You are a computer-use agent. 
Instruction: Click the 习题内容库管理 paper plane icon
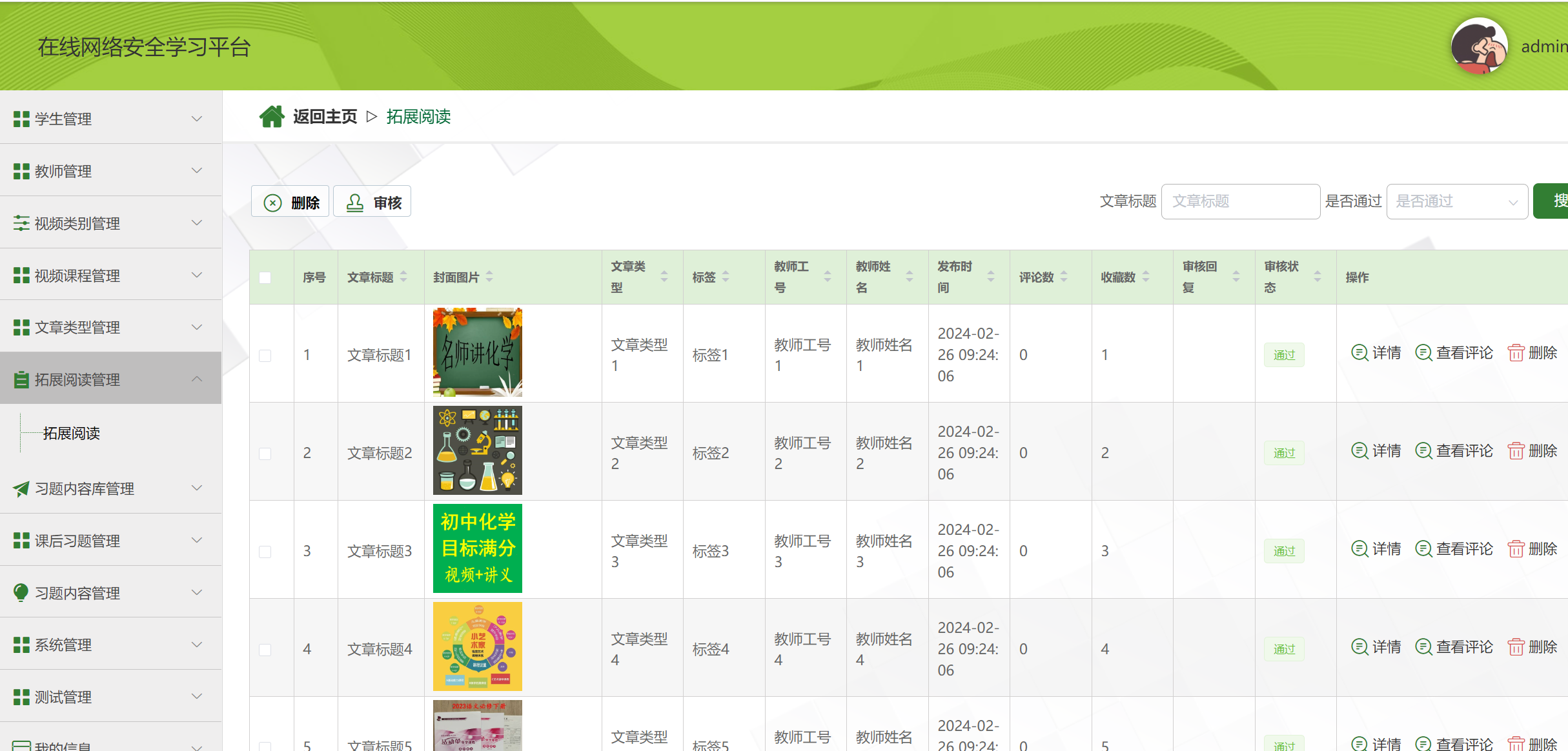(x=21, y=489)
